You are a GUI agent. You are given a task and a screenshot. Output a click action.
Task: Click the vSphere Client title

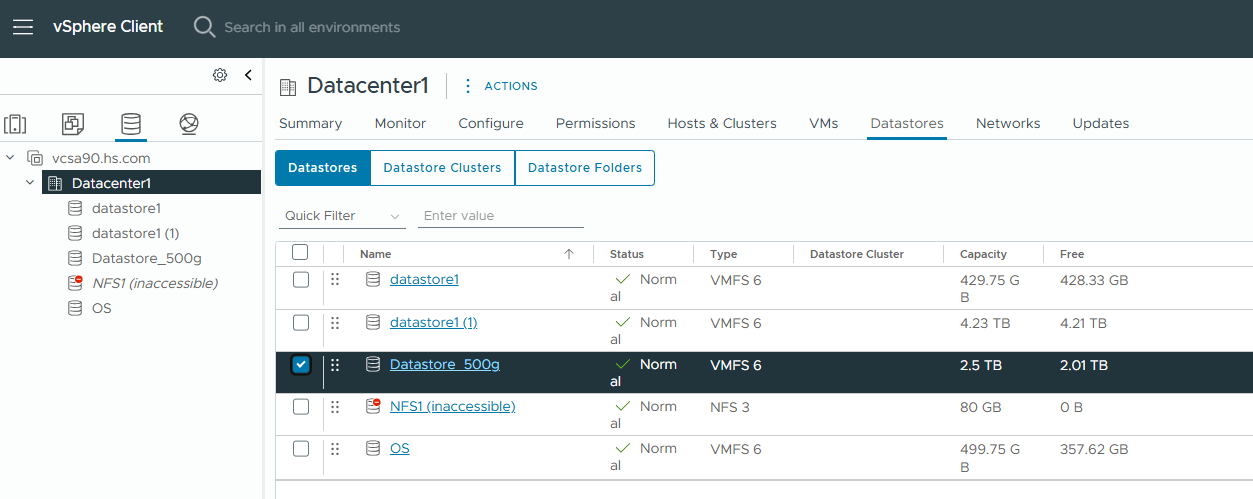(x=108, y=27)
